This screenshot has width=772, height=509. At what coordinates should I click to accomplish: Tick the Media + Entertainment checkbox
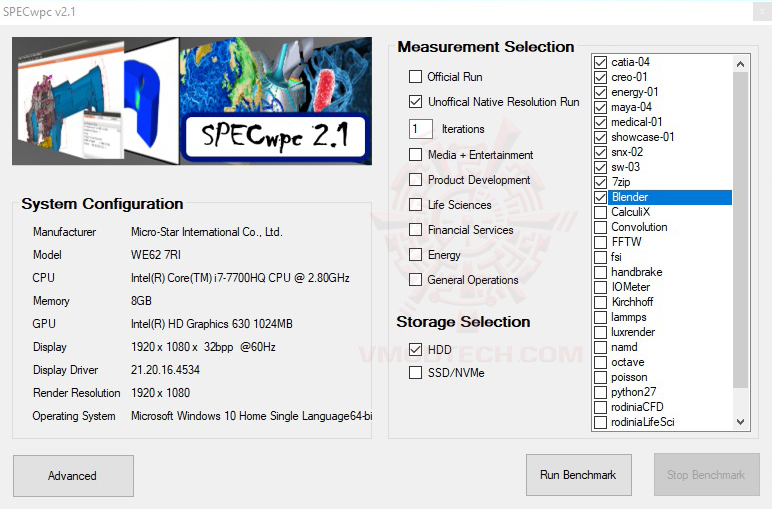pos(415,155)
